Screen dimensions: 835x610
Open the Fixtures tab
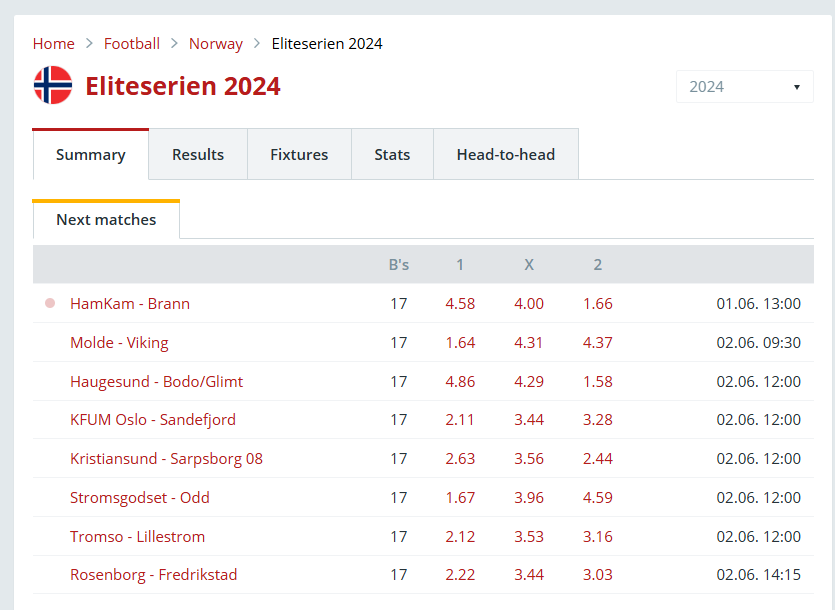299,154
